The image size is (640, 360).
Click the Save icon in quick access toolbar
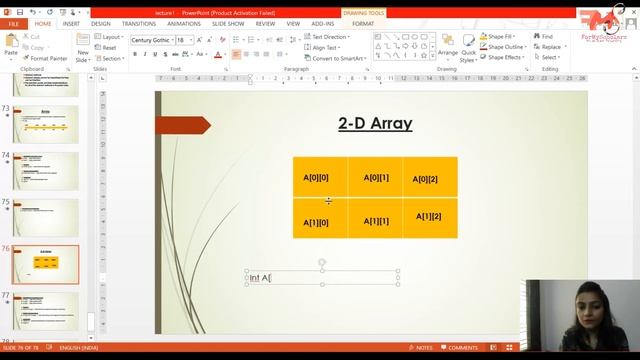coord(20,12)
